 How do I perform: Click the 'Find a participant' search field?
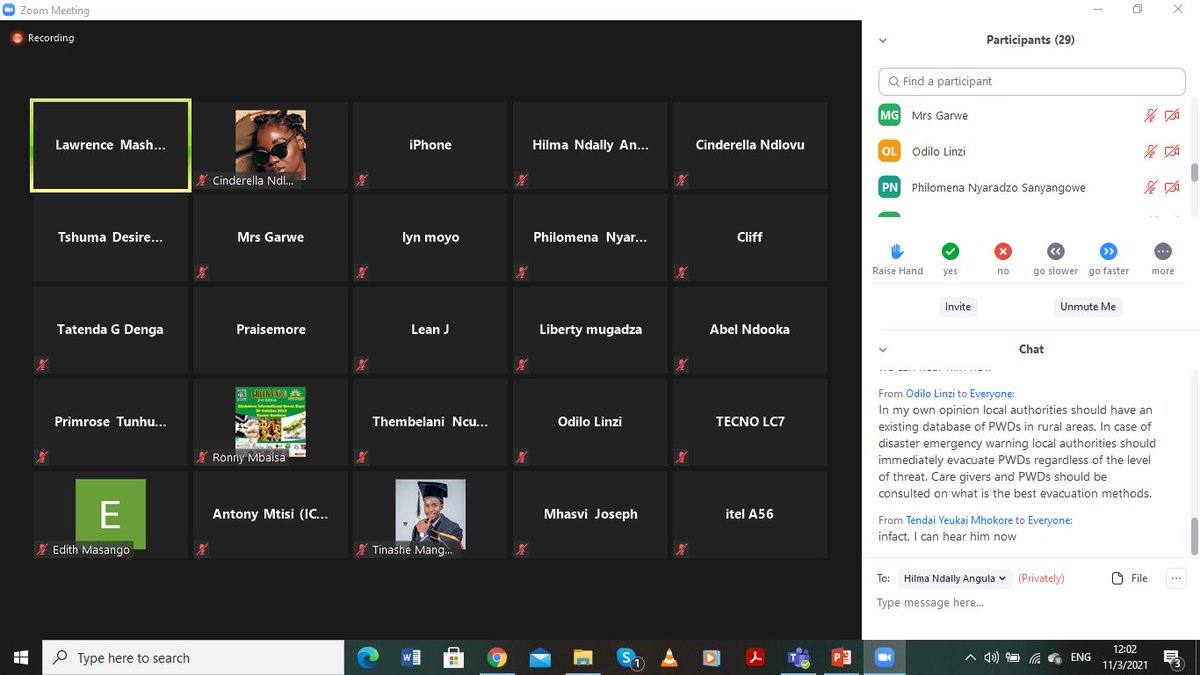[x=1032, y=81]
